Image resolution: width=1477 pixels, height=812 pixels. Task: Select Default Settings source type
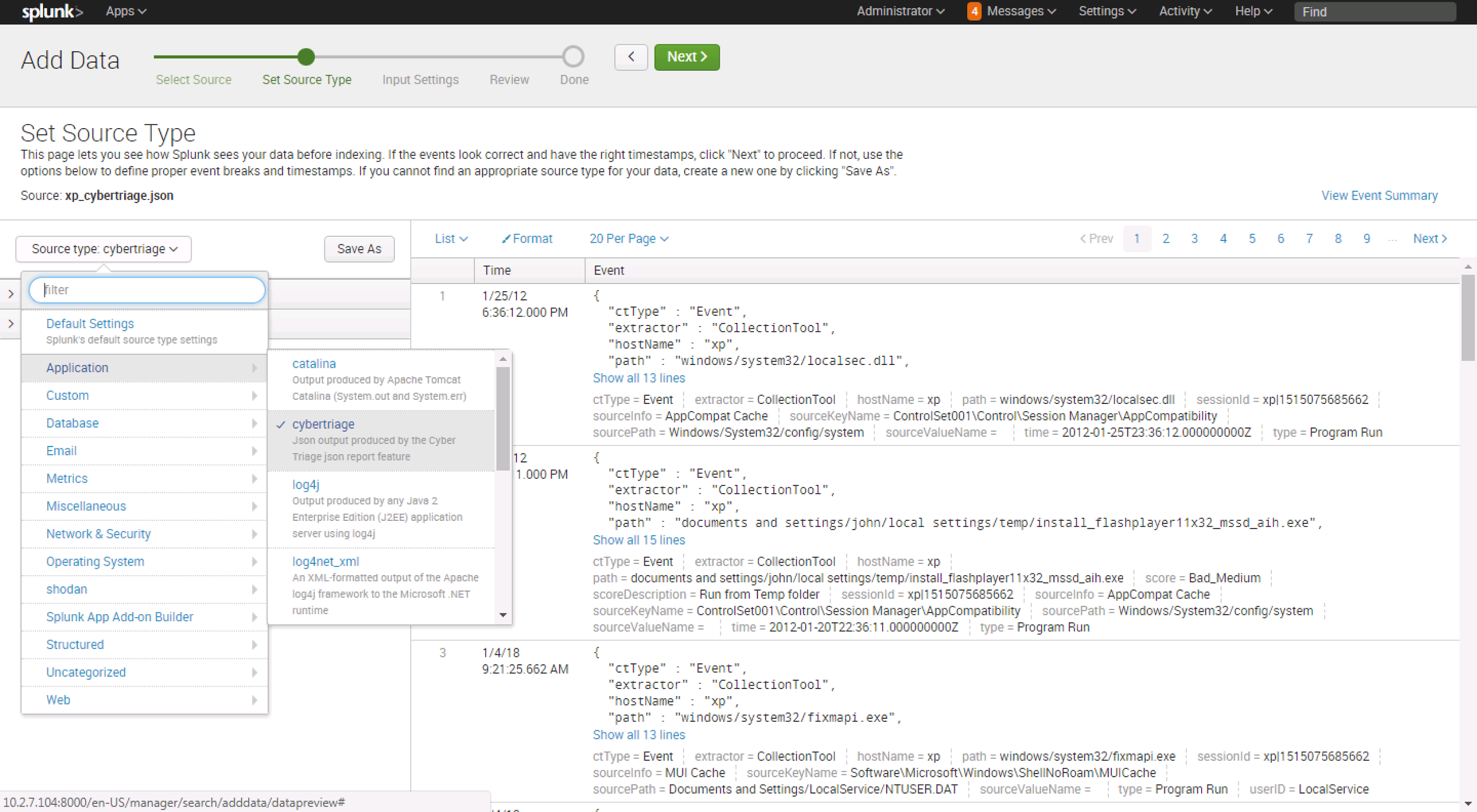tap(144, 331)
